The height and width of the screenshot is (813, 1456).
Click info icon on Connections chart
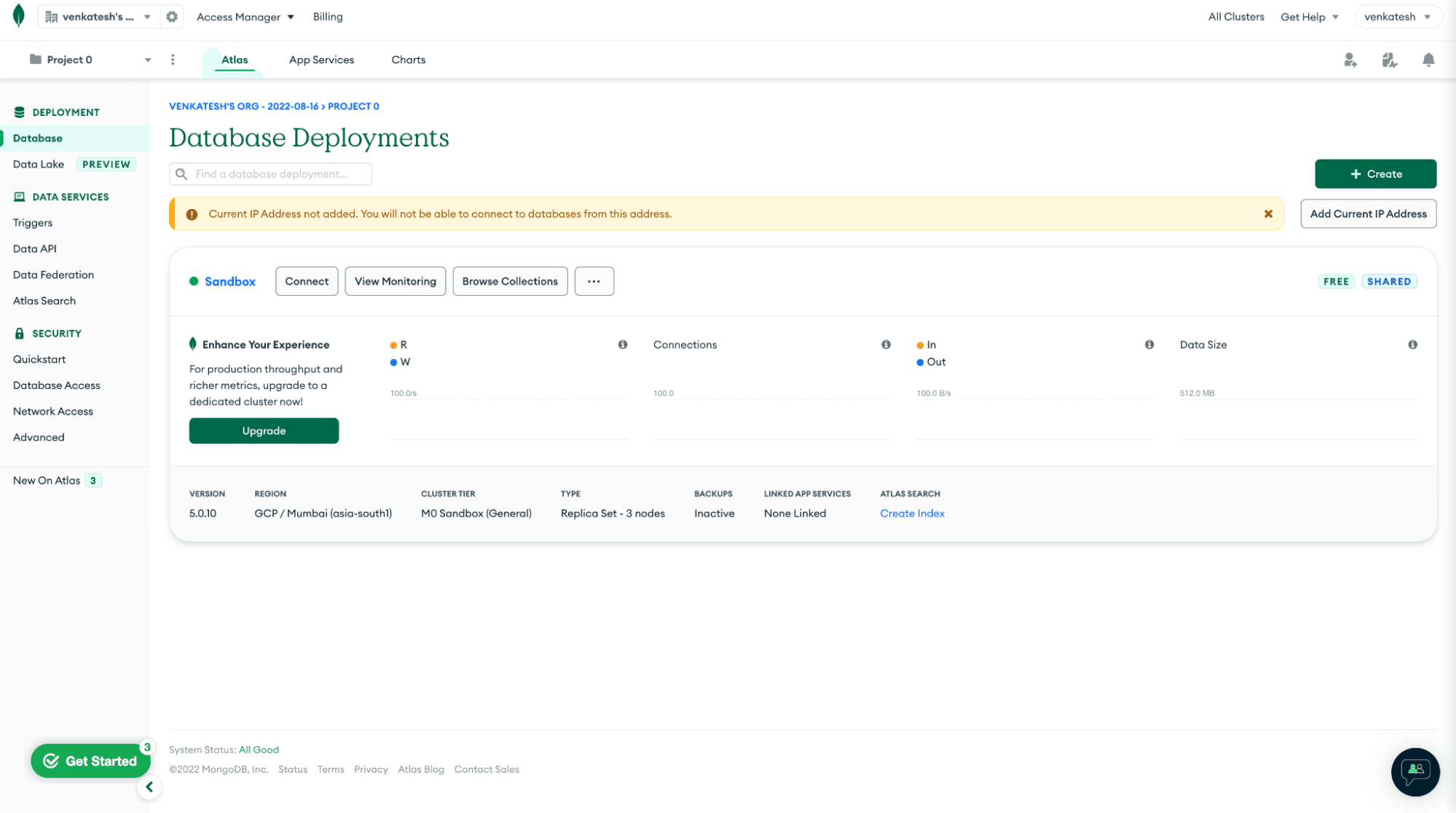tap(886, 345)
